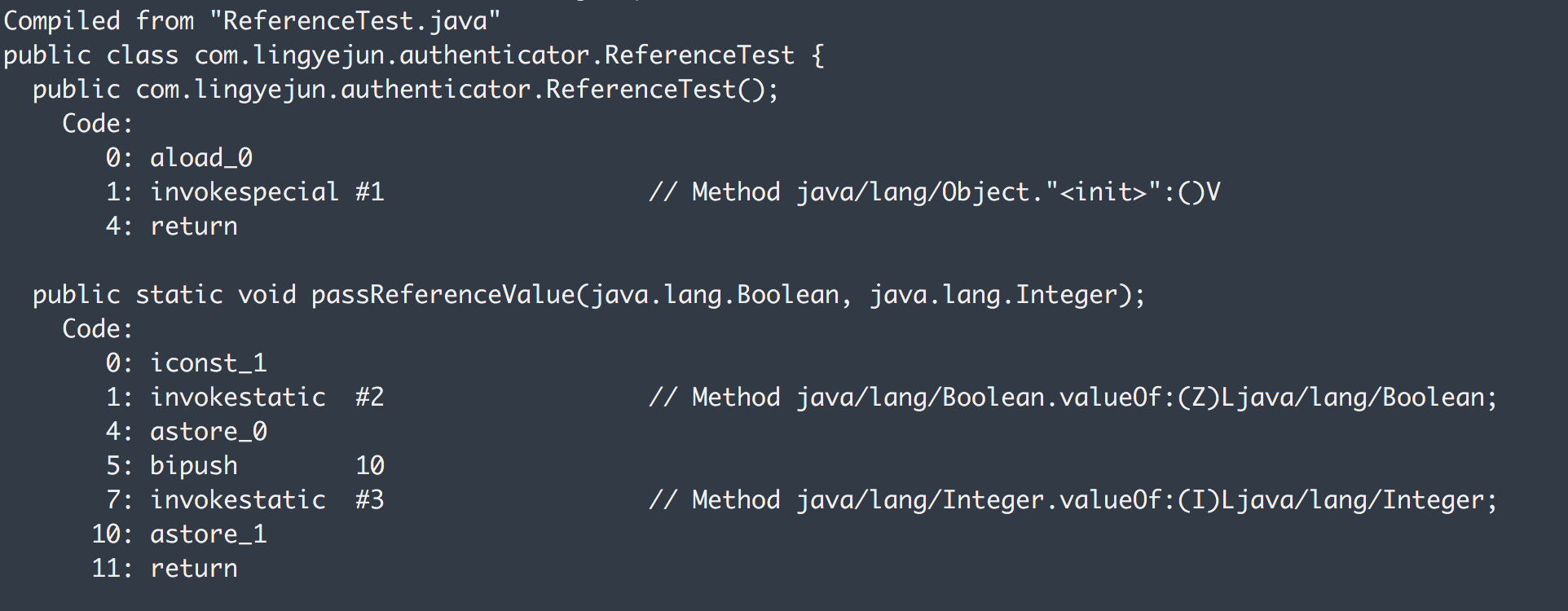Click the first return instruction at offset 4
This screenshot has height=611, width=1568.
[194, 226]
